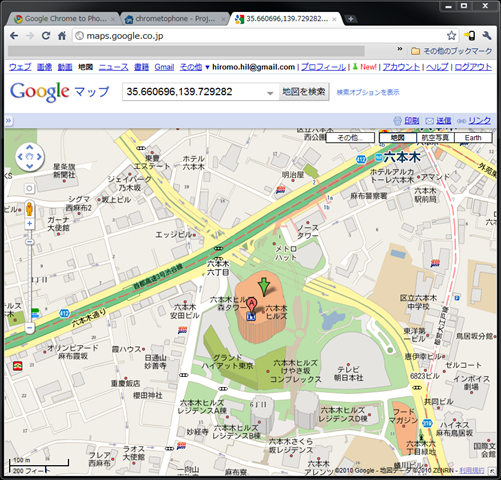
Task: Pan the map up with the arrow
Action: [x=30, y=147]
